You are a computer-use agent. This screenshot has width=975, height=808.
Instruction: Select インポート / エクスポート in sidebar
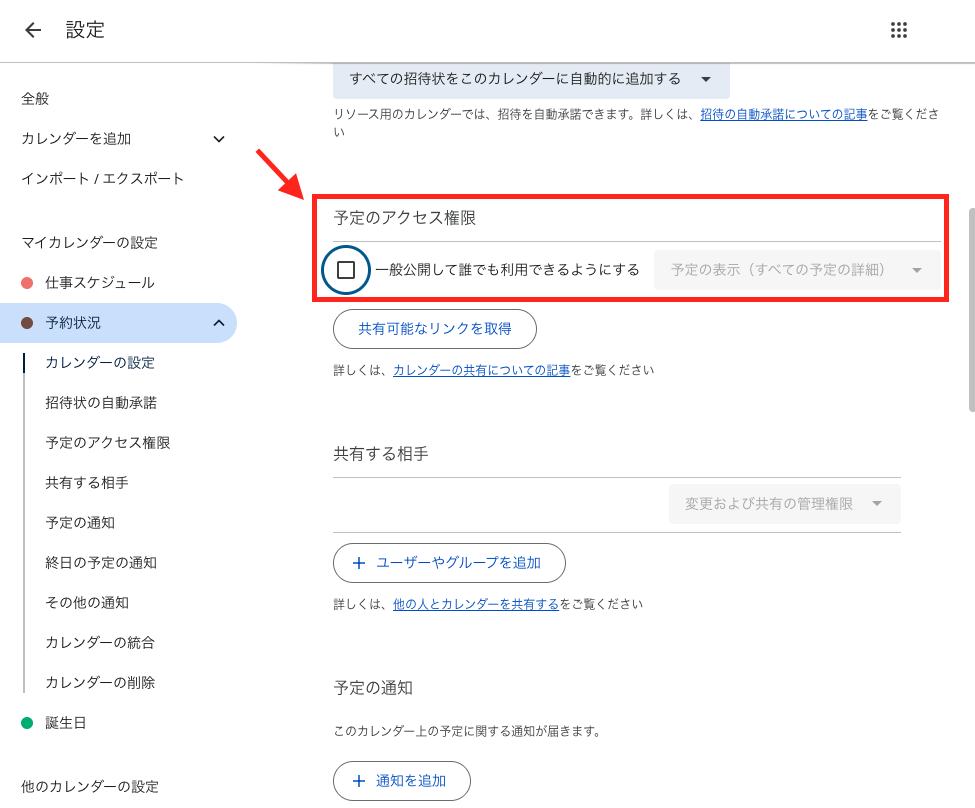[103, 179]
